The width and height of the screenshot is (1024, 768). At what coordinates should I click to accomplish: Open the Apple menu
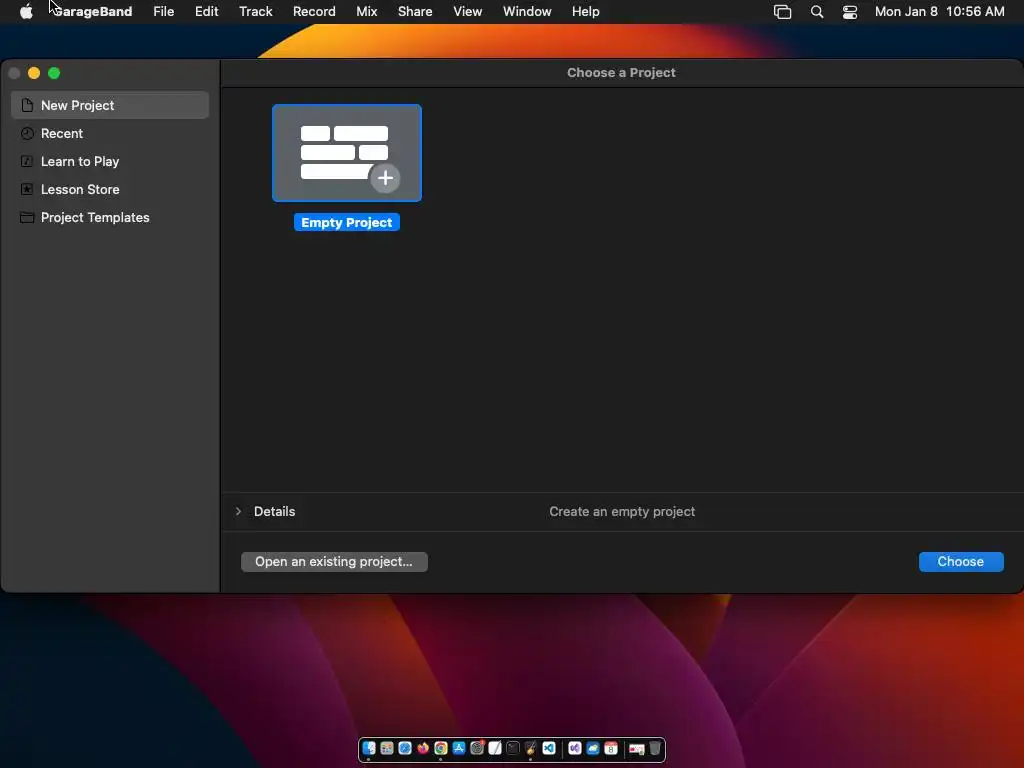26,11
